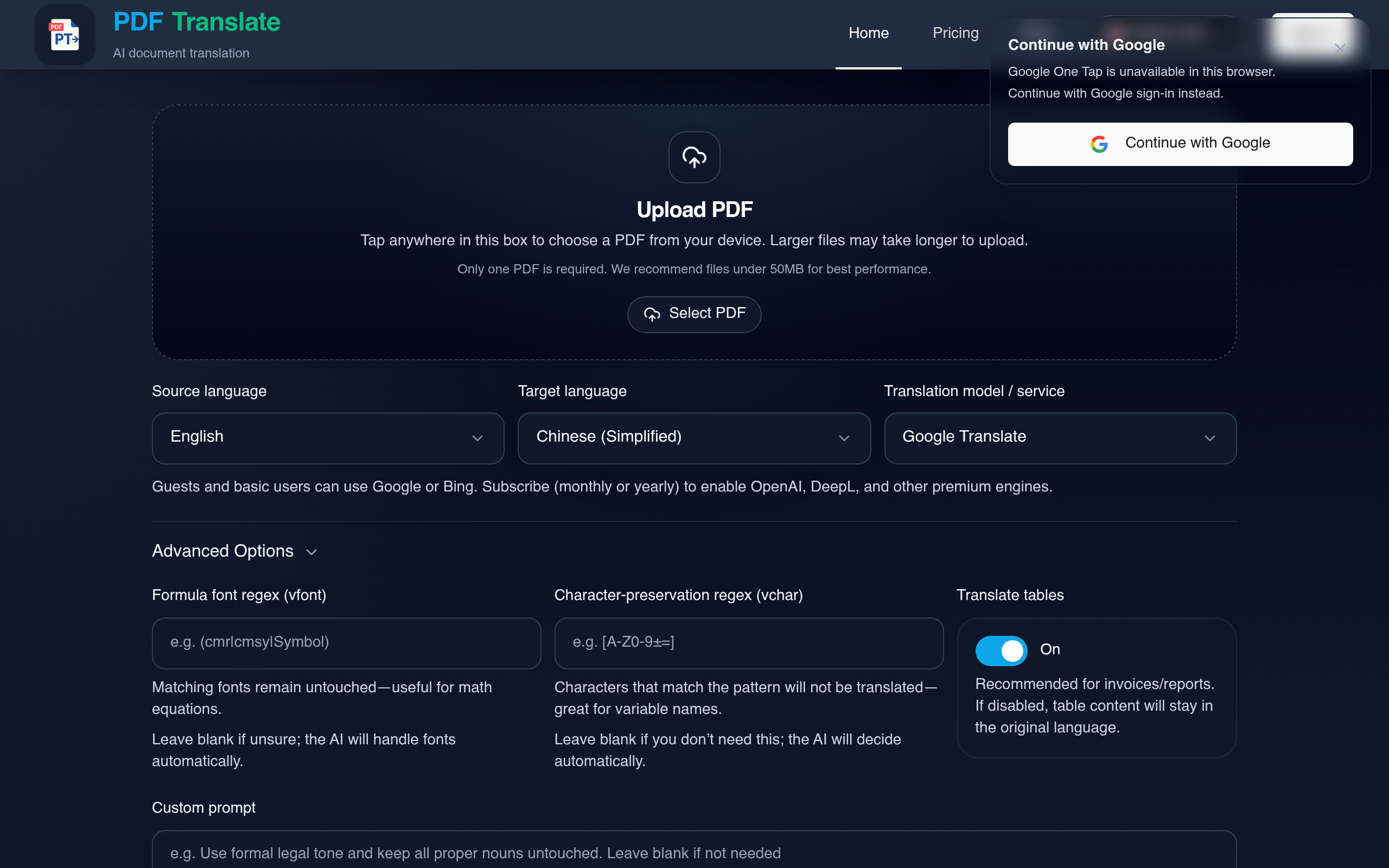Click the Select PDF button
The image size is (1389, 868).
[694, 314]
